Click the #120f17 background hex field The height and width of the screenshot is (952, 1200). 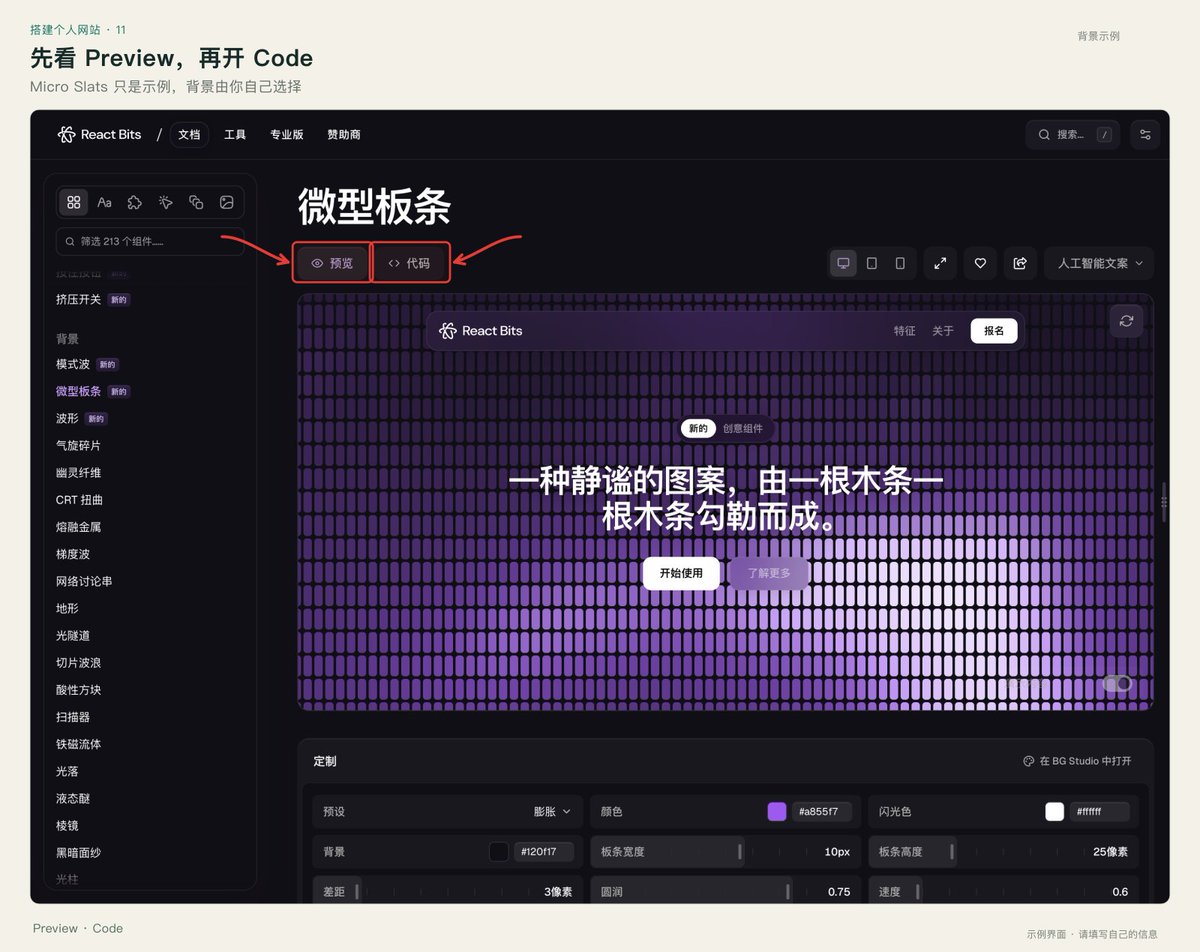544,851
